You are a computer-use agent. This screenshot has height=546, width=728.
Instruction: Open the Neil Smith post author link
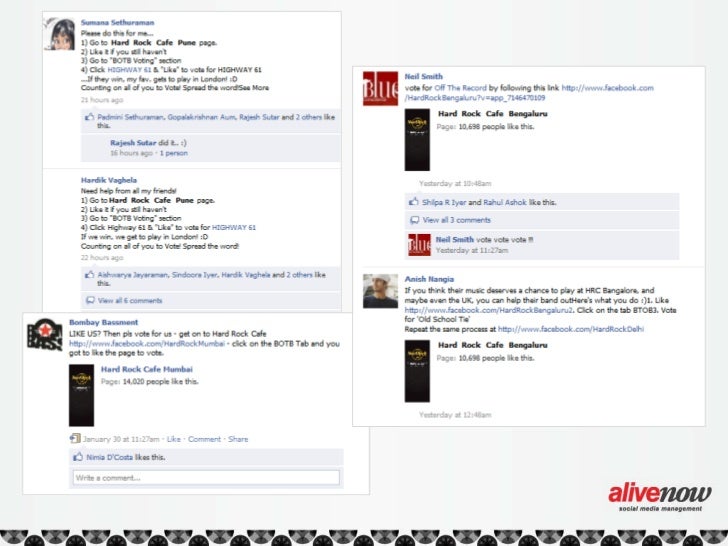[x=423, y=77]
